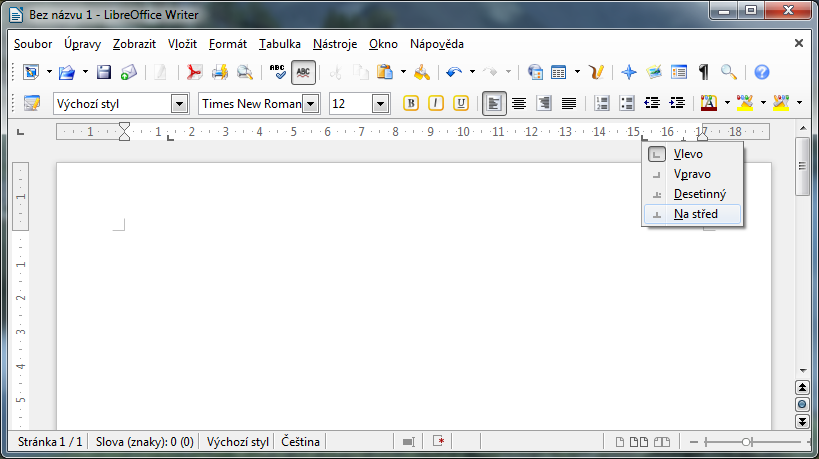The height and width of the screenshot is (459, 819).
Task: Open Times New Roman font list
Action: (311, 104)
